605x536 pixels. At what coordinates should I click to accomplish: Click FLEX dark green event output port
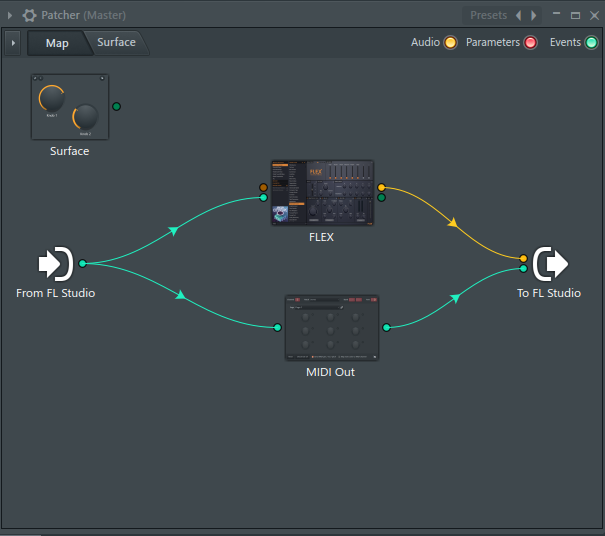(381, 198)
